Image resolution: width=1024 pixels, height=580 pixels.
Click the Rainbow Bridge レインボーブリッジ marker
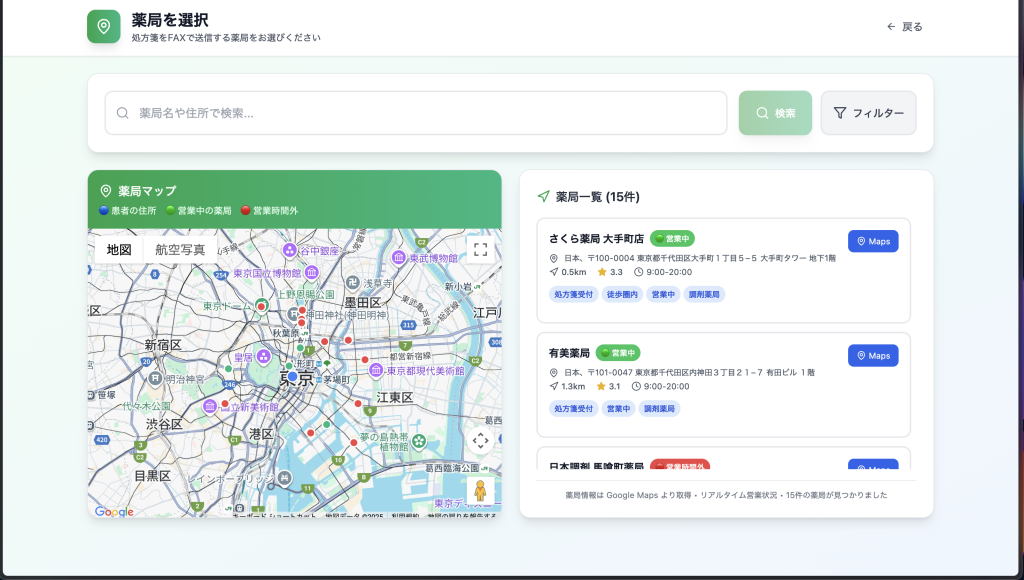[284, 478]
